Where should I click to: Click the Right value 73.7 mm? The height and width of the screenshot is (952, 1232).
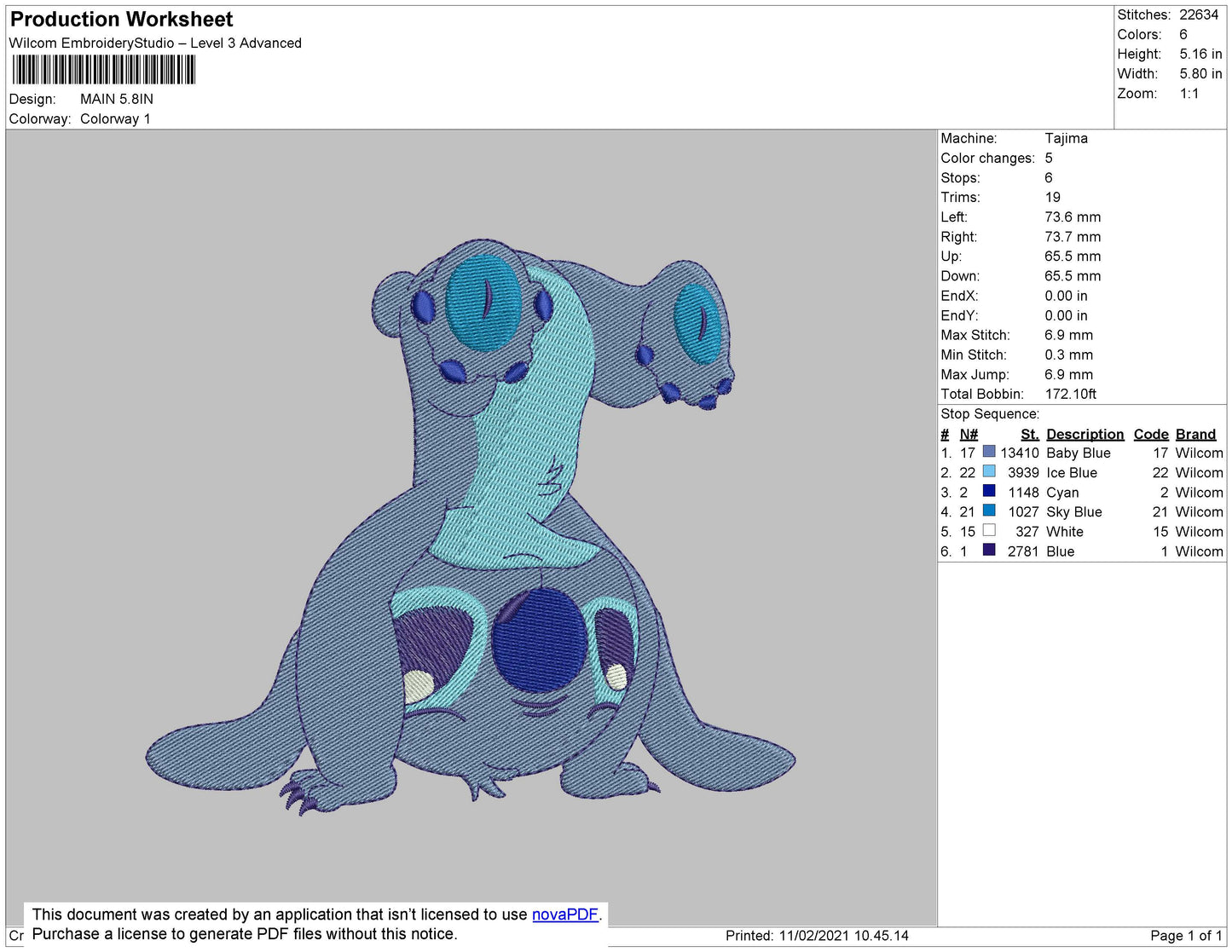1073,237
